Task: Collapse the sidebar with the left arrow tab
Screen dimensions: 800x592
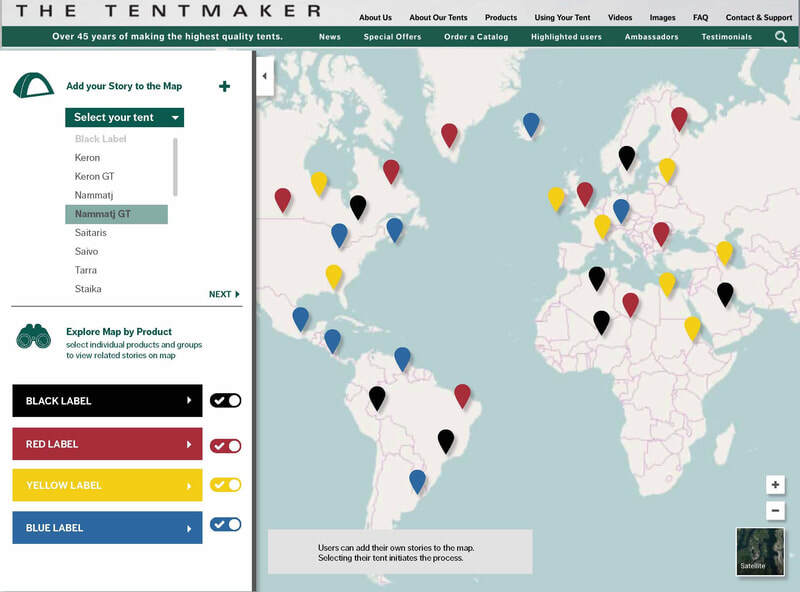Action: pyautogui.click(x=265, y=76)
